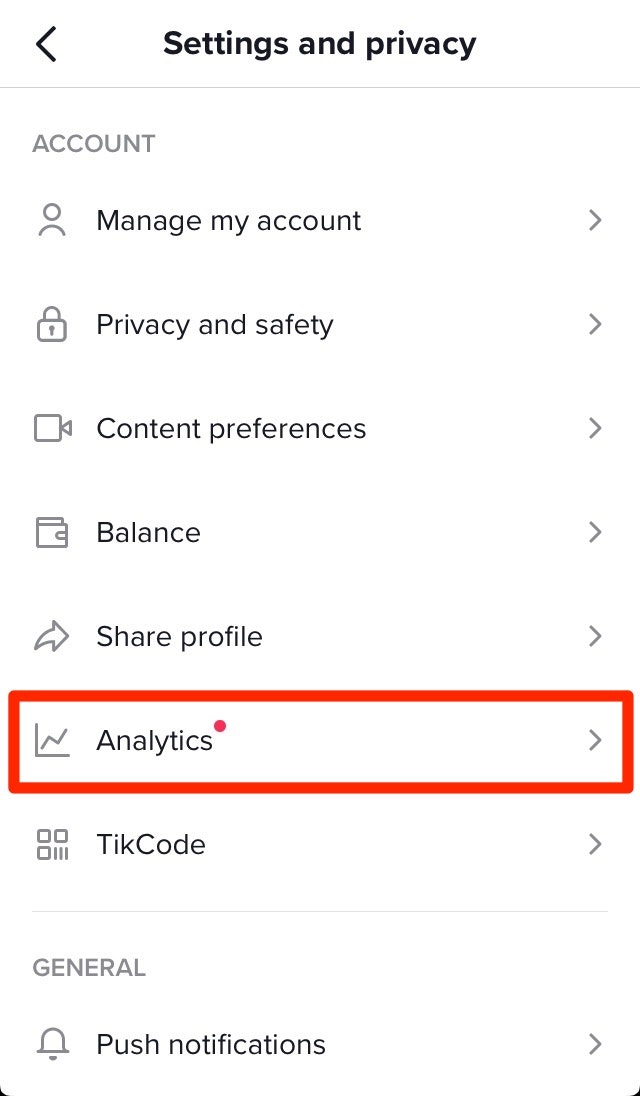Image resolution: width=640 pixels, height=1096 pixels.
Task: Click the bell icon for Push notifications
Action: click(x=51, y=1044)
